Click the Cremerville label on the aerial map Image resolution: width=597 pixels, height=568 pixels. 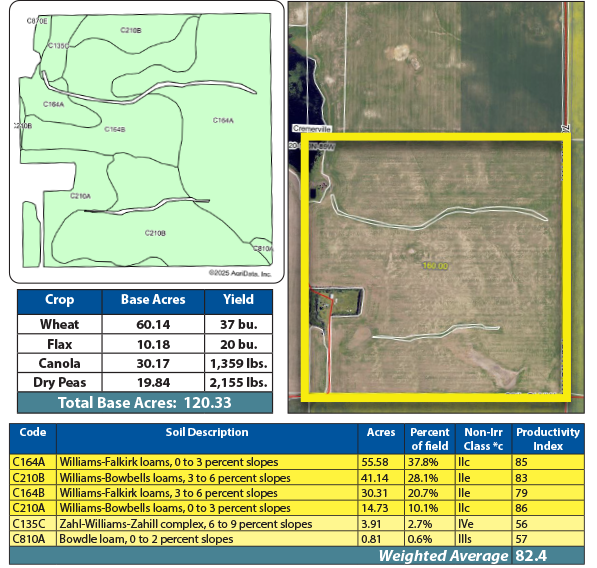click(x=312, y=129)
